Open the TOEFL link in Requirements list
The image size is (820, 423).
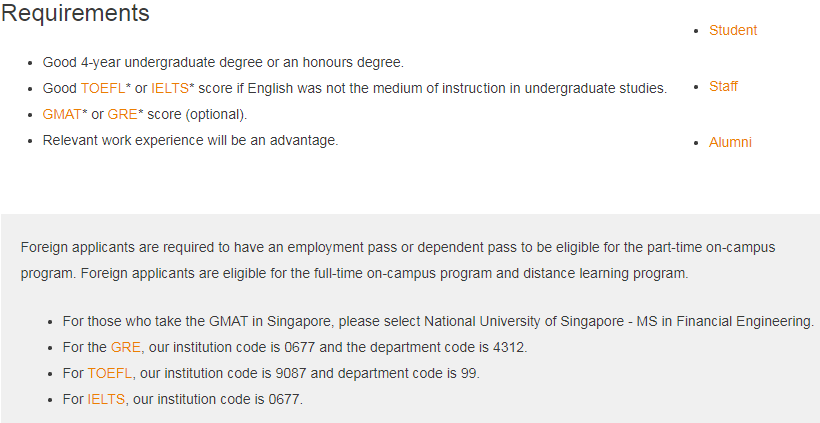[x=103, y=88]
